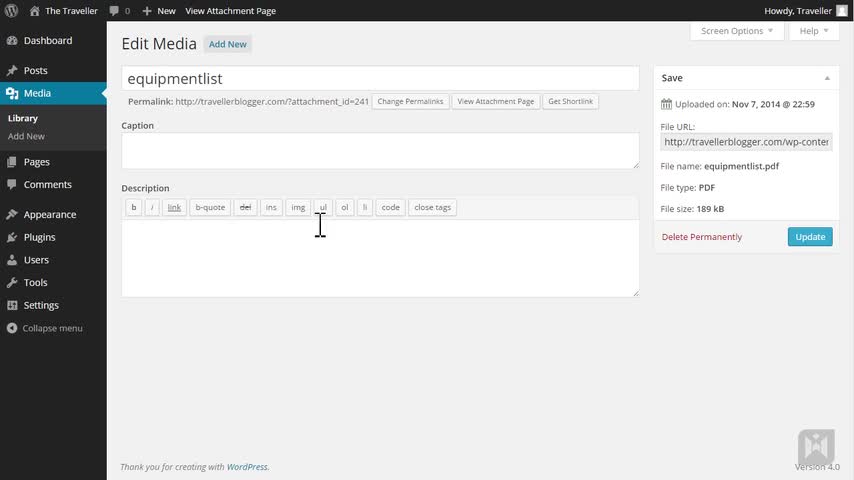
Task: Click the Change Permalinks button
Action: [410, 101]
